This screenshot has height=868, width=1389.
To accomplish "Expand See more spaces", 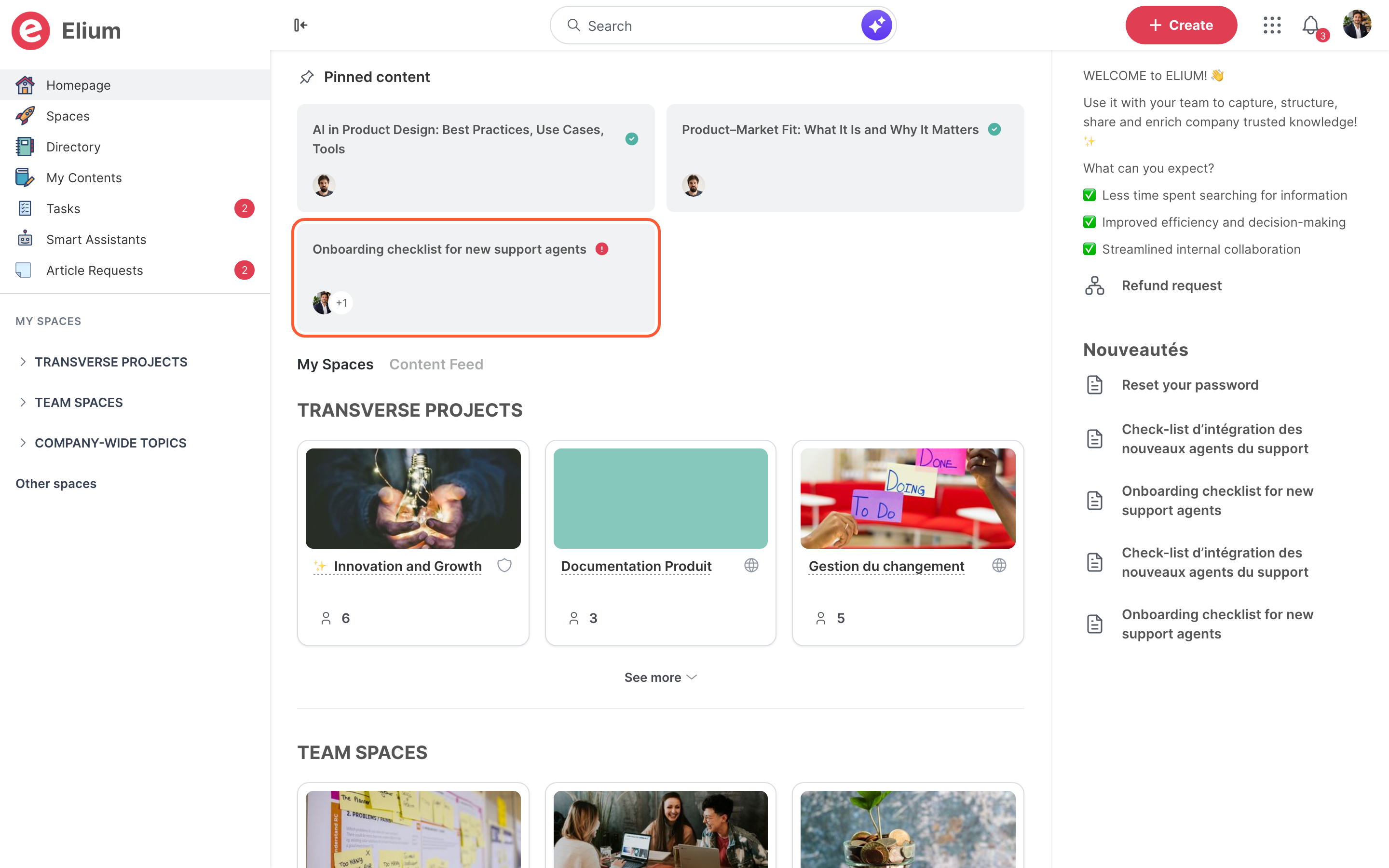I will (661, 678).
